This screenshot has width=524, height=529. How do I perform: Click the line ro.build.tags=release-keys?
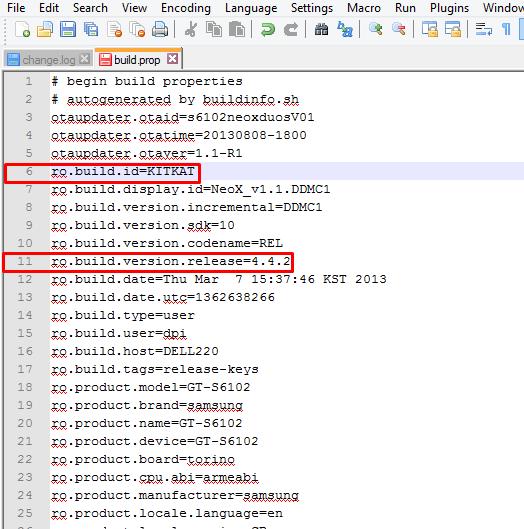click(x=155, y=369)
